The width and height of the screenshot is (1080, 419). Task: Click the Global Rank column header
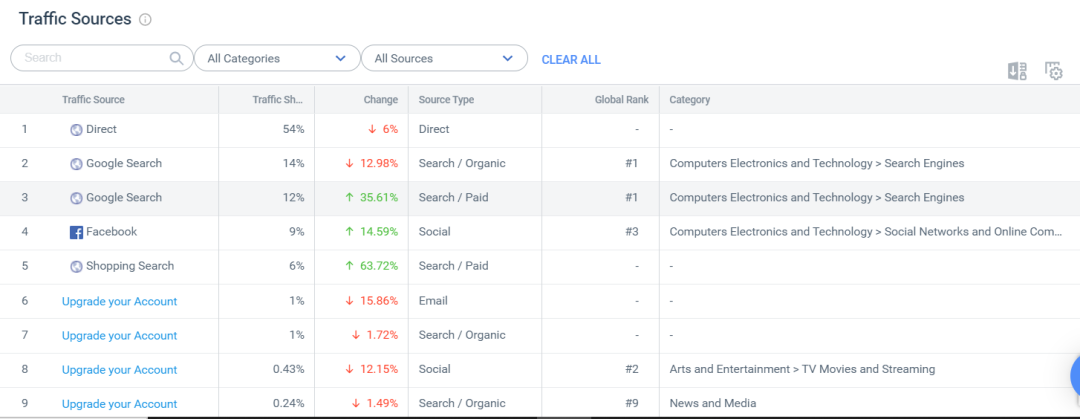(621, 100)
